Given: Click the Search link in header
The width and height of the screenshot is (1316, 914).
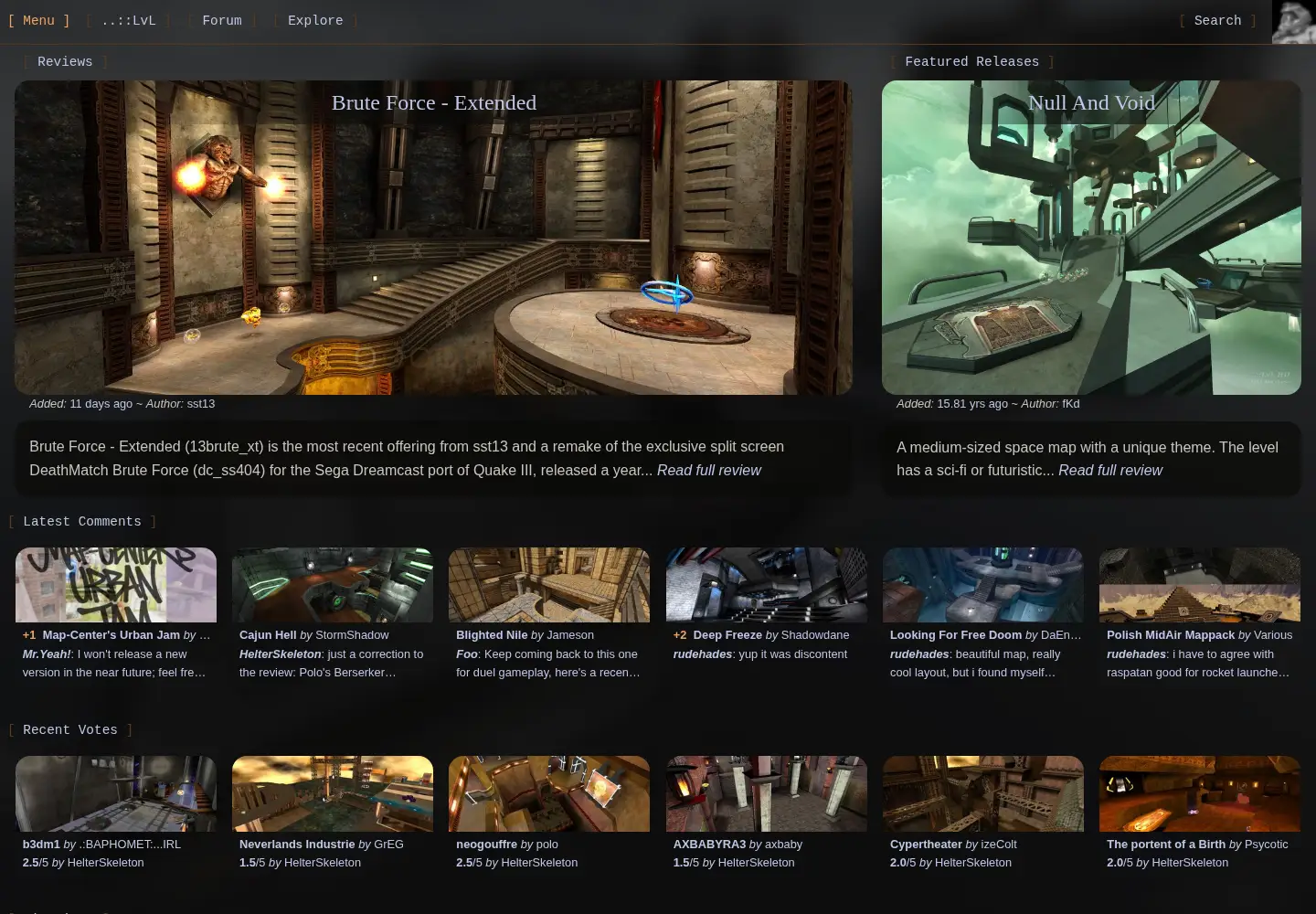Looking at the screenshot, I should (1217, 20).
